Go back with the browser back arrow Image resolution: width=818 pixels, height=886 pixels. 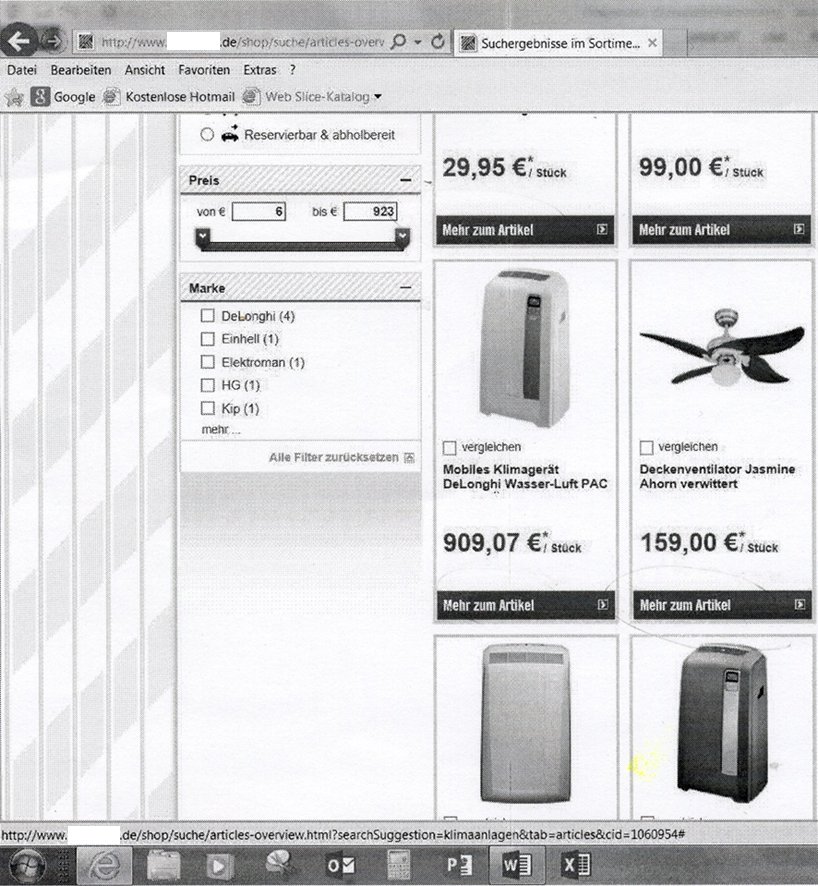coord(18,40)
